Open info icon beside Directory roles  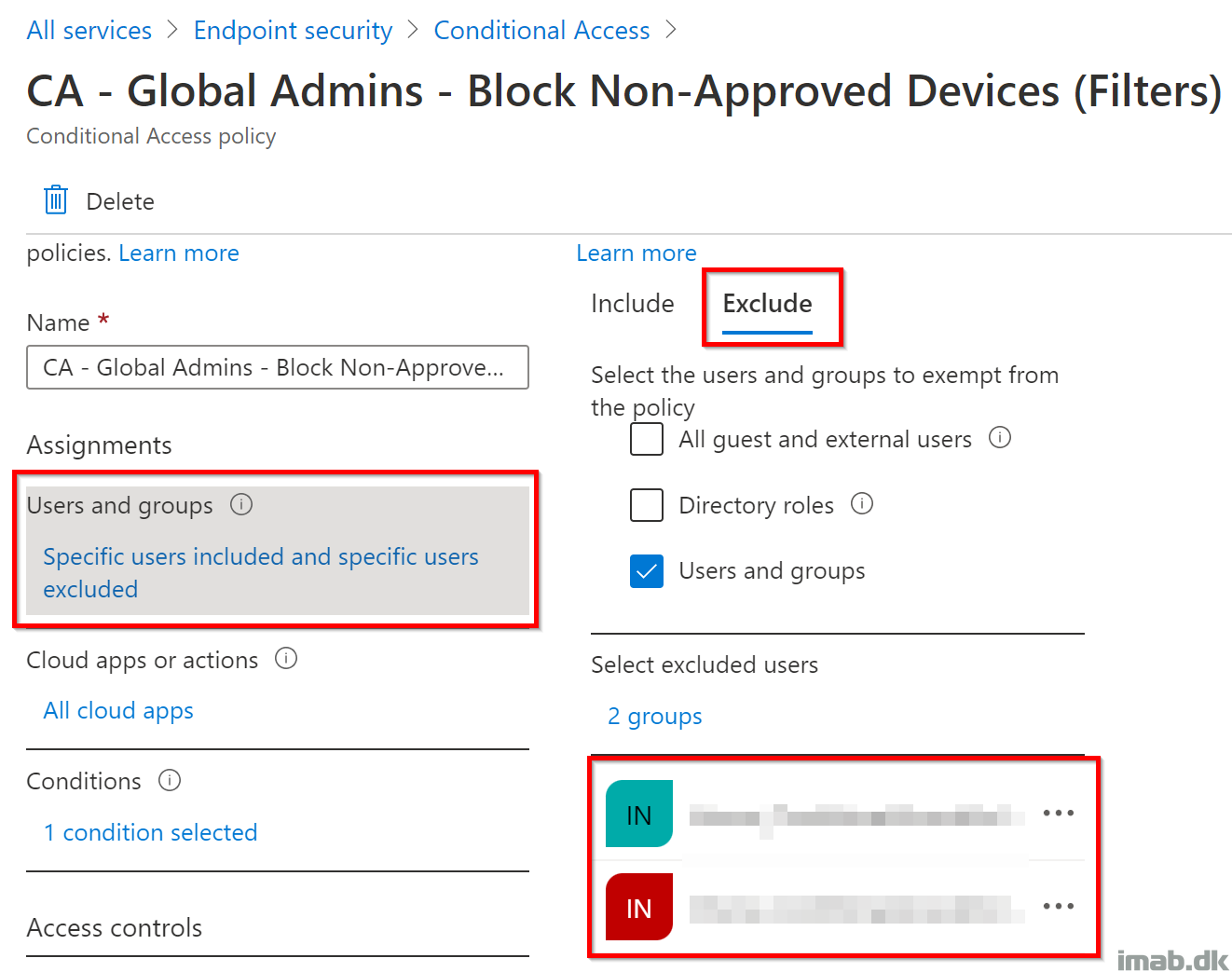point(862,503)
